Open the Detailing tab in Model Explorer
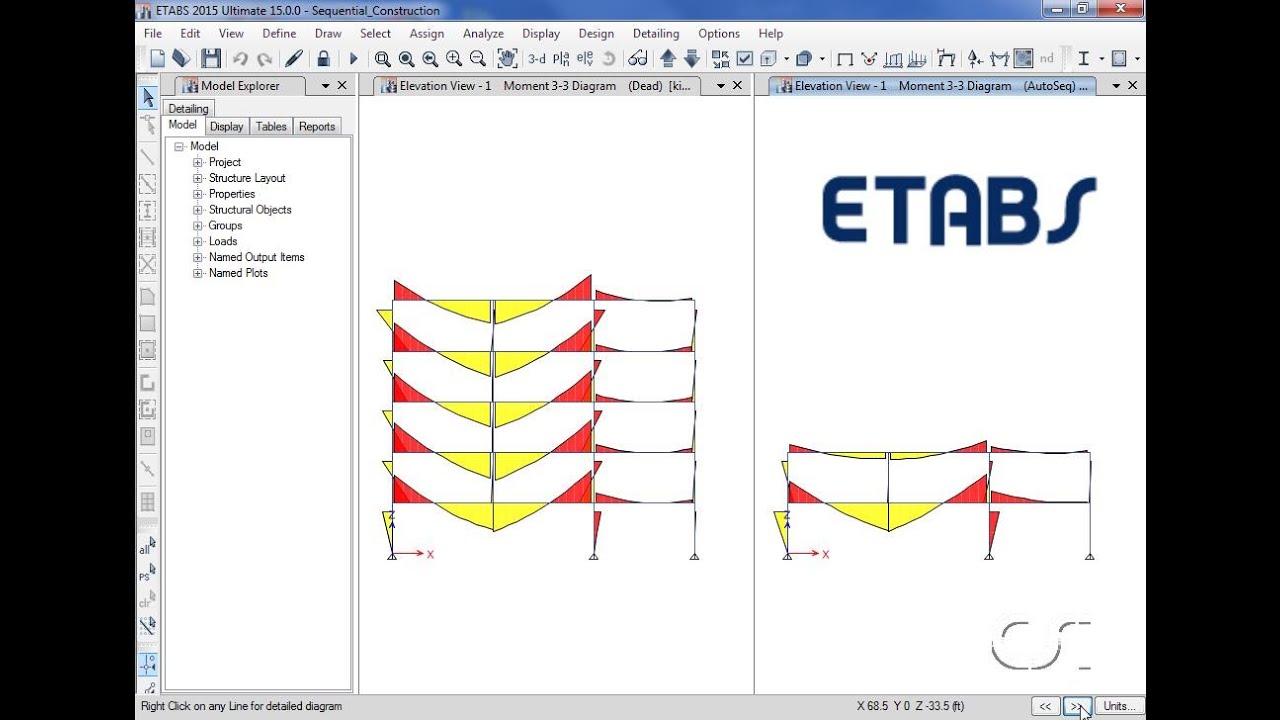 pos(188,109)
